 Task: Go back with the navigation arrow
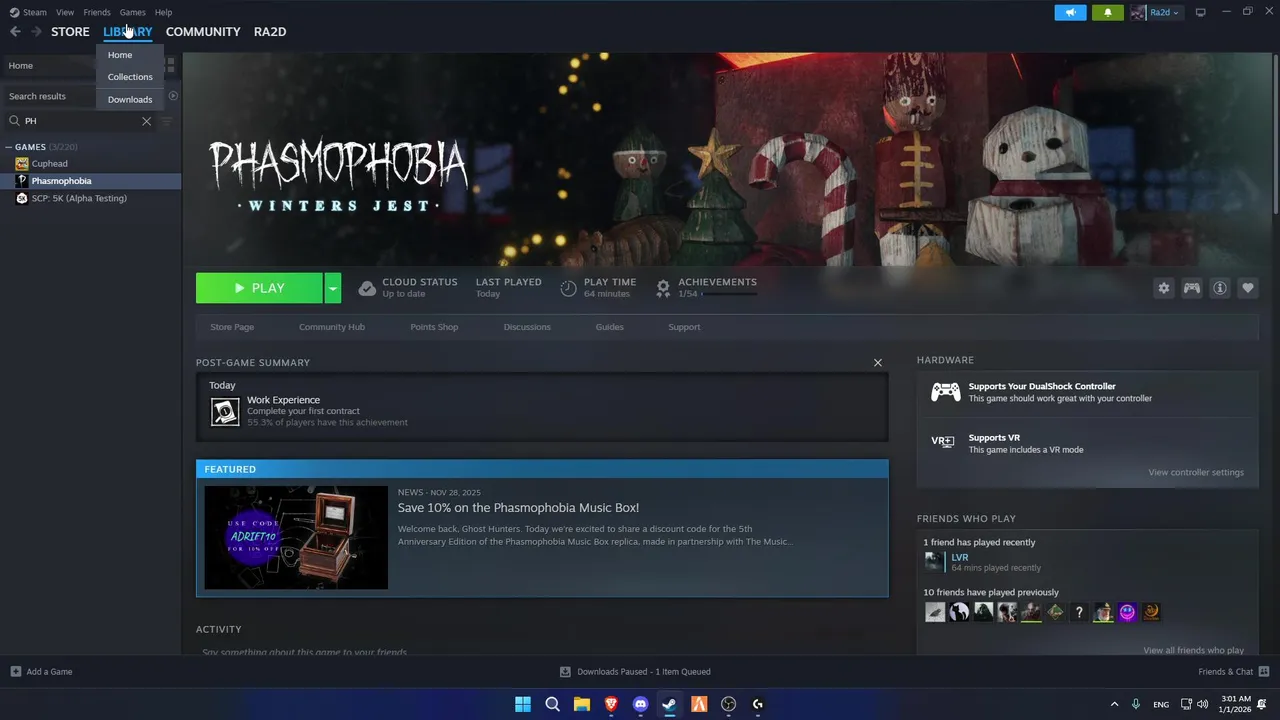click(x=15, y=32)
